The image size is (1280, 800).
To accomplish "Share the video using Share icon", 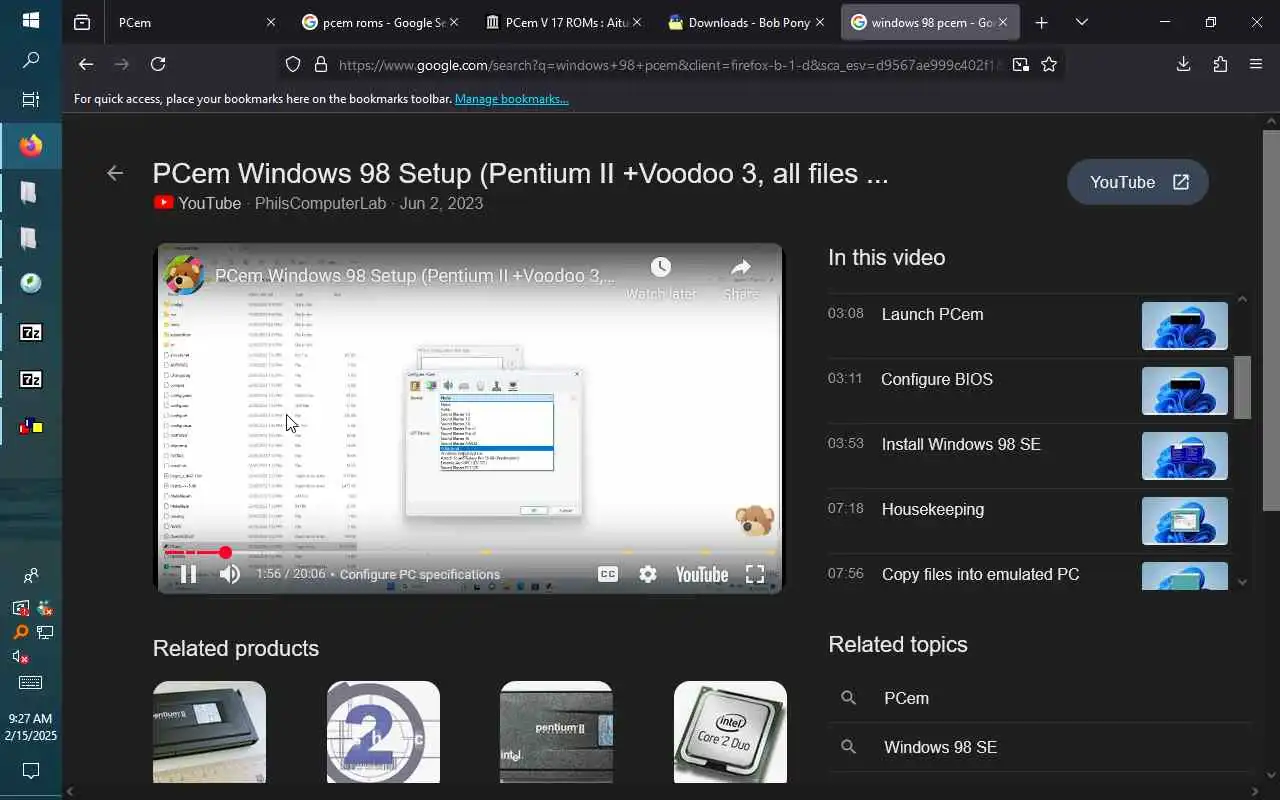I will 741,278.
